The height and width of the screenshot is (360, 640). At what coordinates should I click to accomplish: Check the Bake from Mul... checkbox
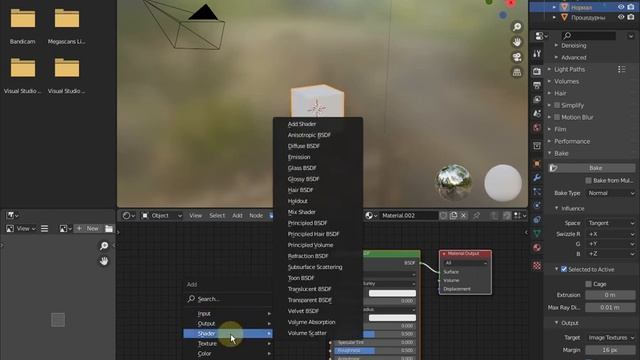pyautogui.click(x=588, y=180)
